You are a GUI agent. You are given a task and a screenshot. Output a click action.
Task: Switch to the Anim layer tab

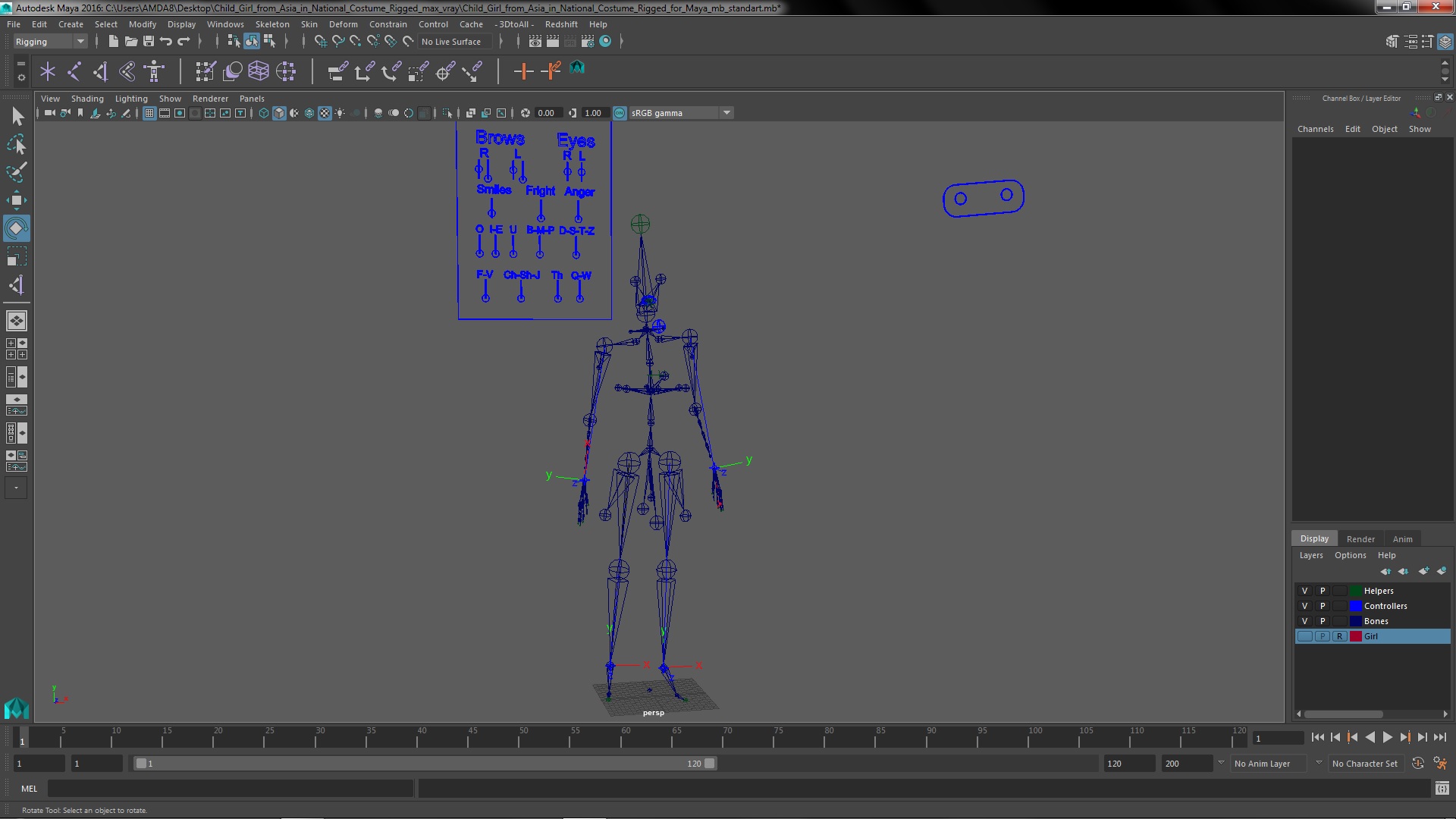tap(1402, 539)
